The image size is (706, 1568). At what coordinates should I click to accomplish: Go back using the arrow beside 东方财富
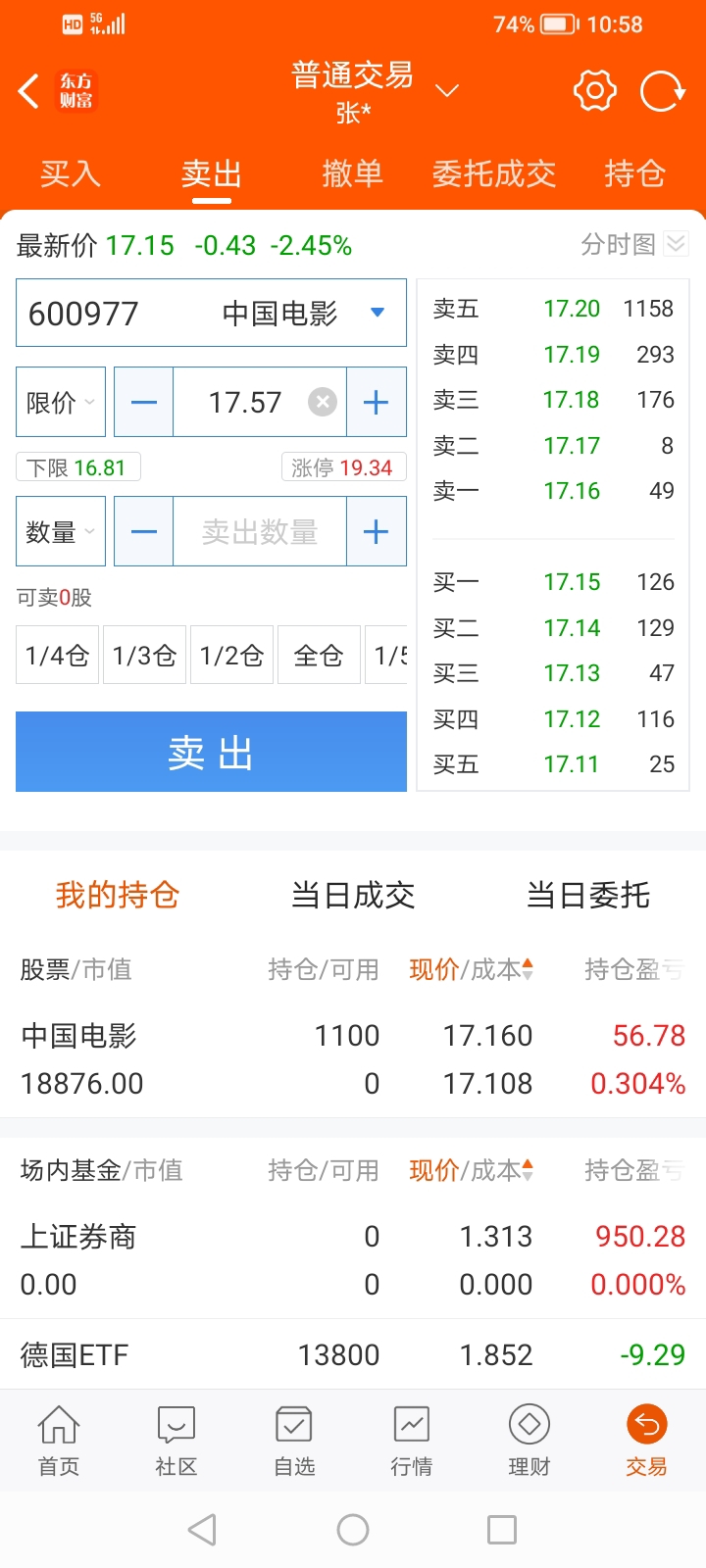(29, 91)
